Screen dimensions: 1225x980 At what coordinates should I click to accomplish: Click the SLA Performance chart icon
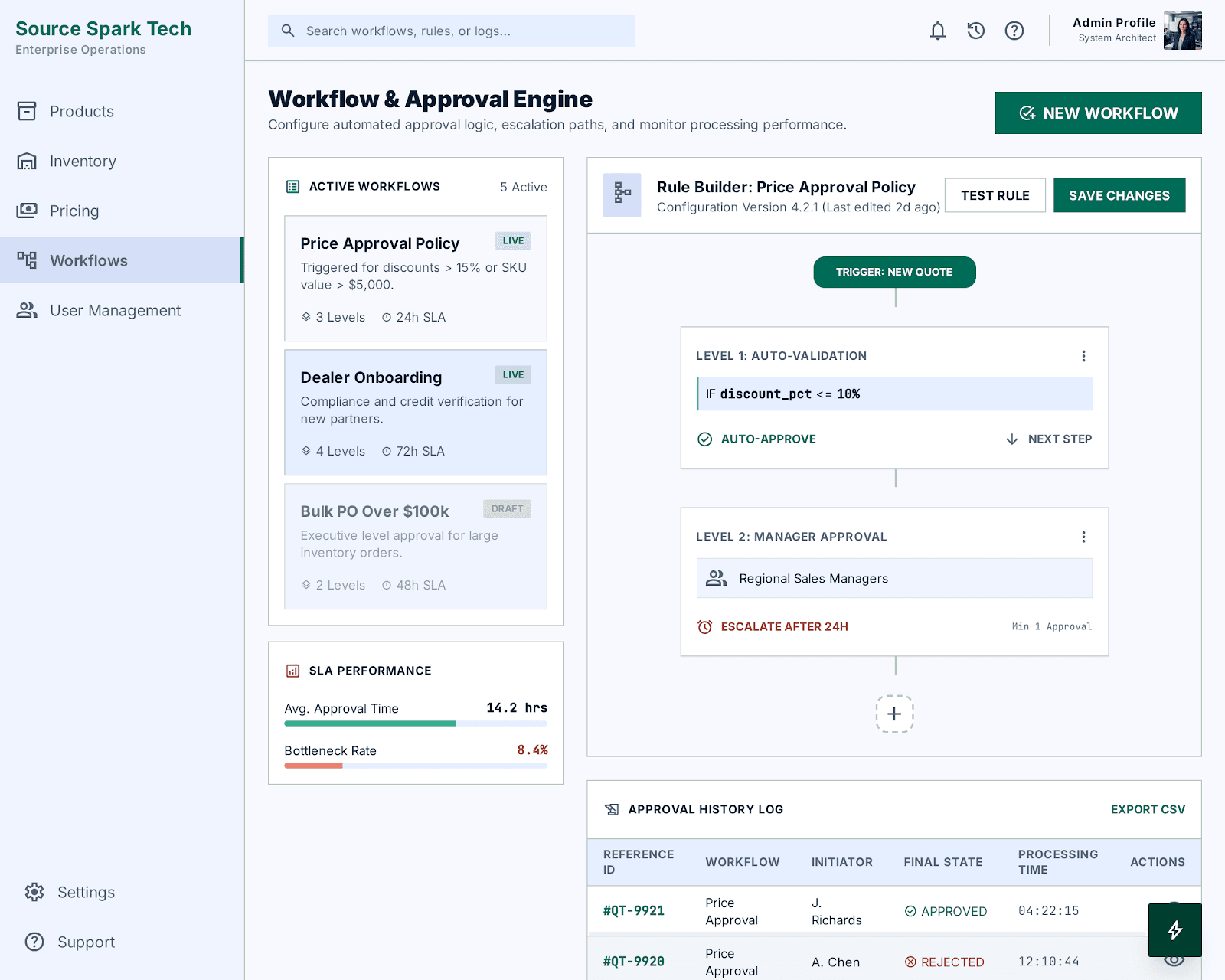(x=292, y=671)
